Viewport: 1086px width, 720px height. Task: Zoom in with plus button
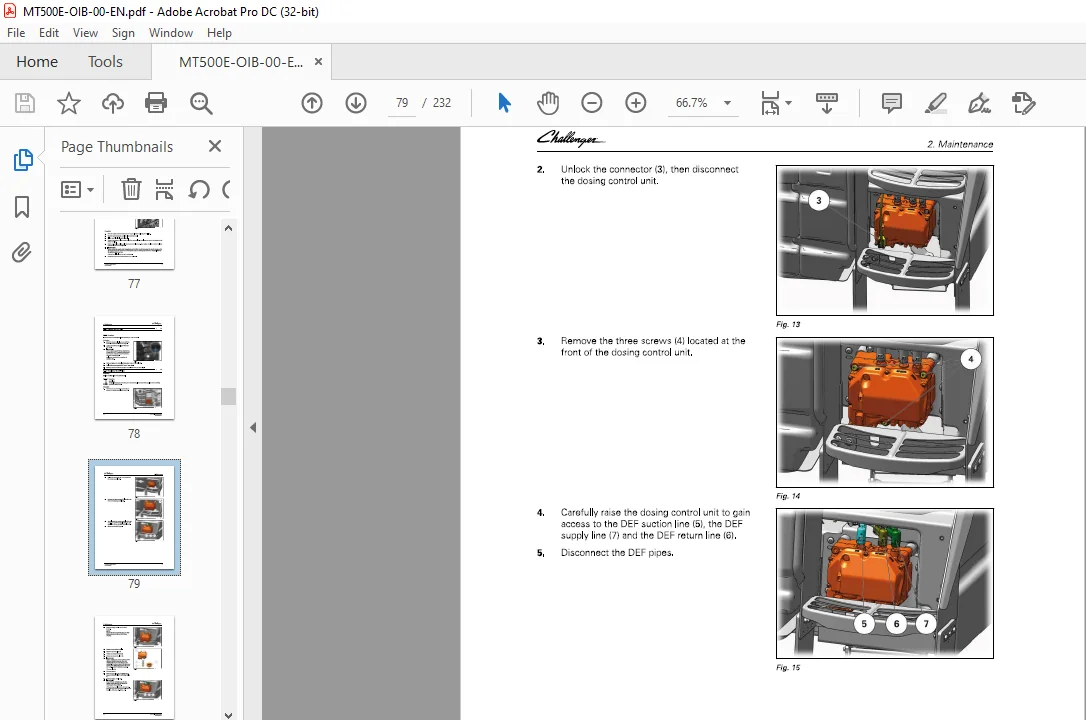click(x=635, y=103)
